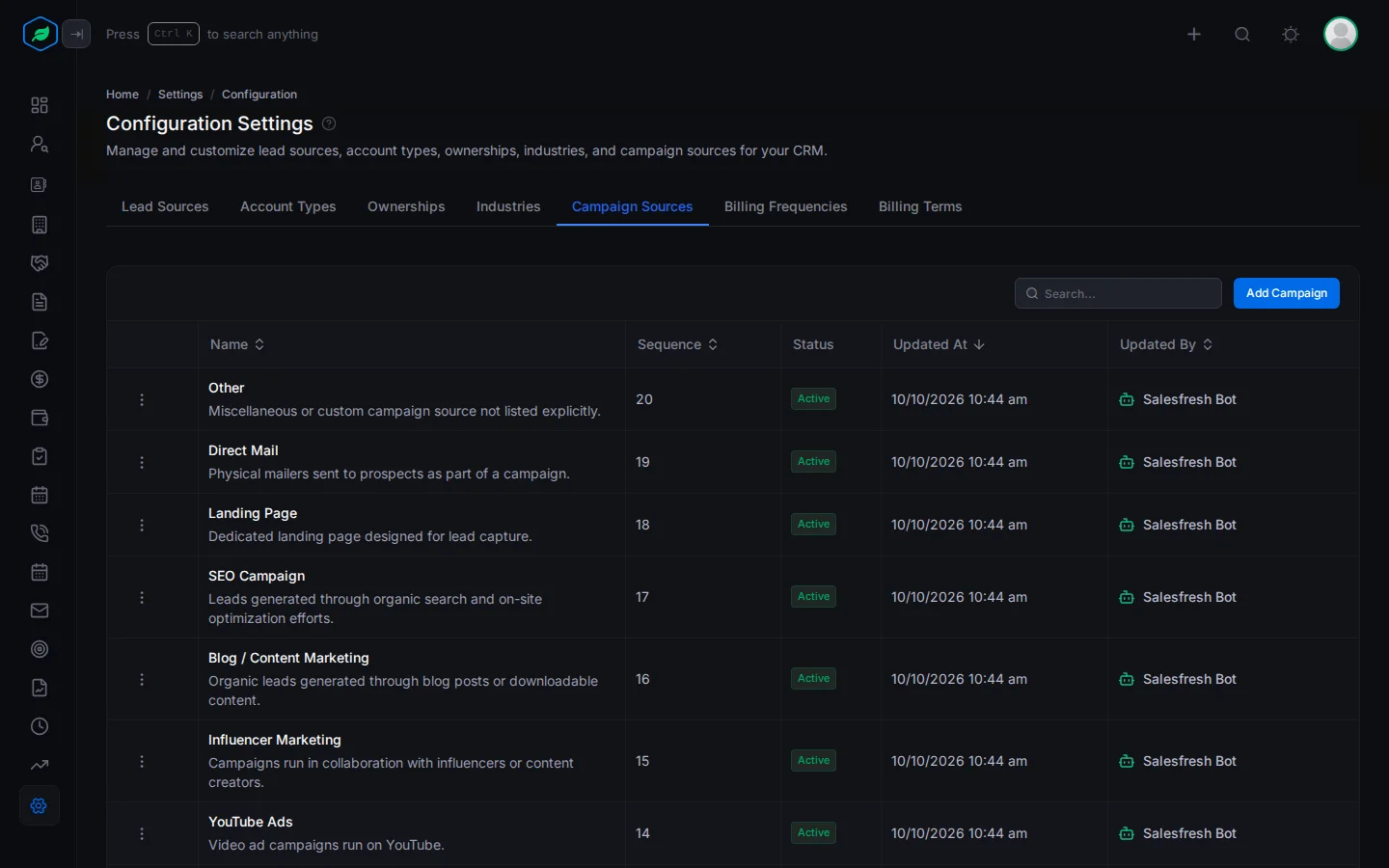Open the phone calls sidebar icon
Viewport: 1389px width, 868px height.
pos(40,533)
